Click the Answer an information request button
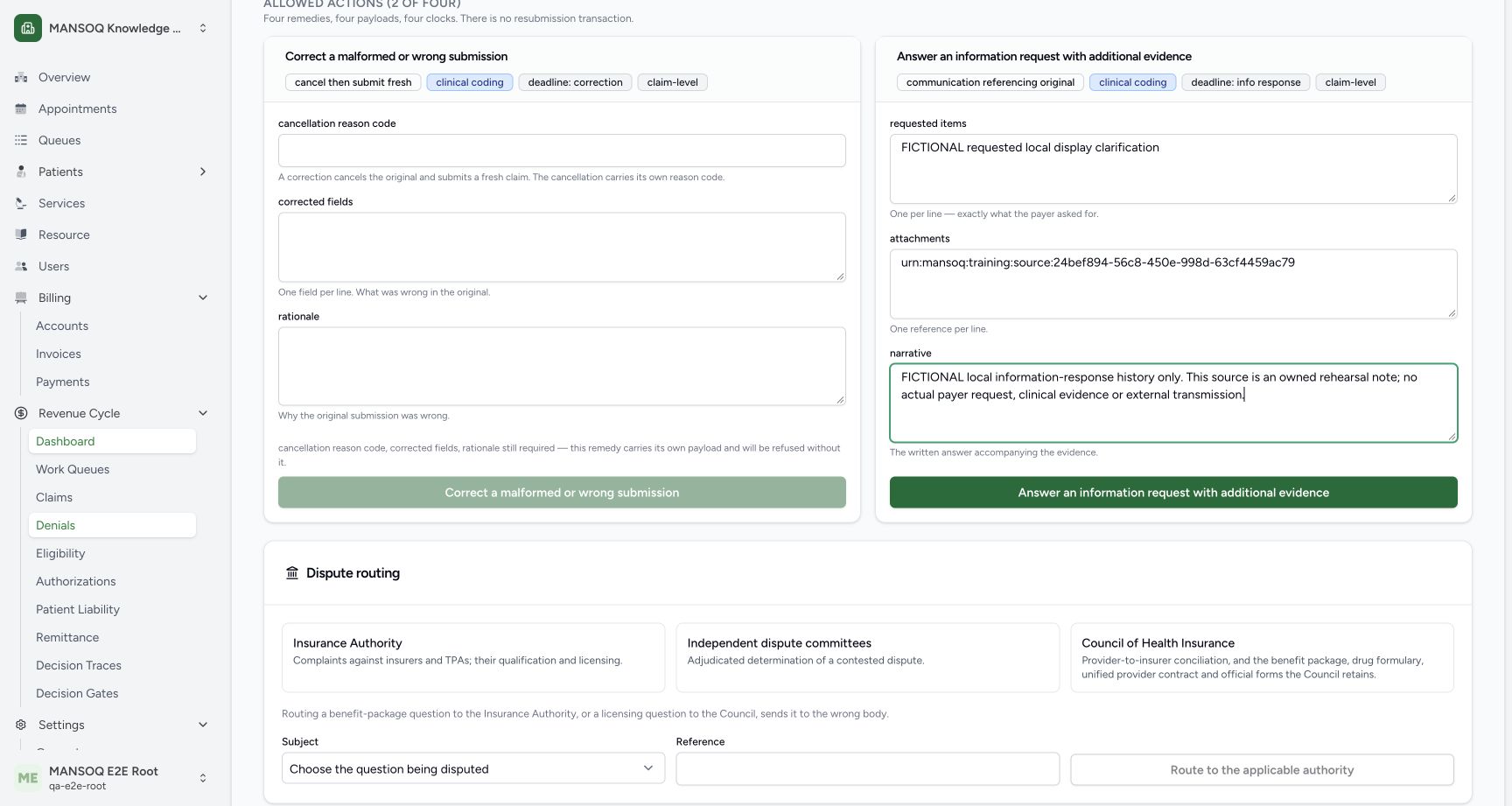Image resolution: width=1512 pixels, height=806 pixels. click(1173, 493)
